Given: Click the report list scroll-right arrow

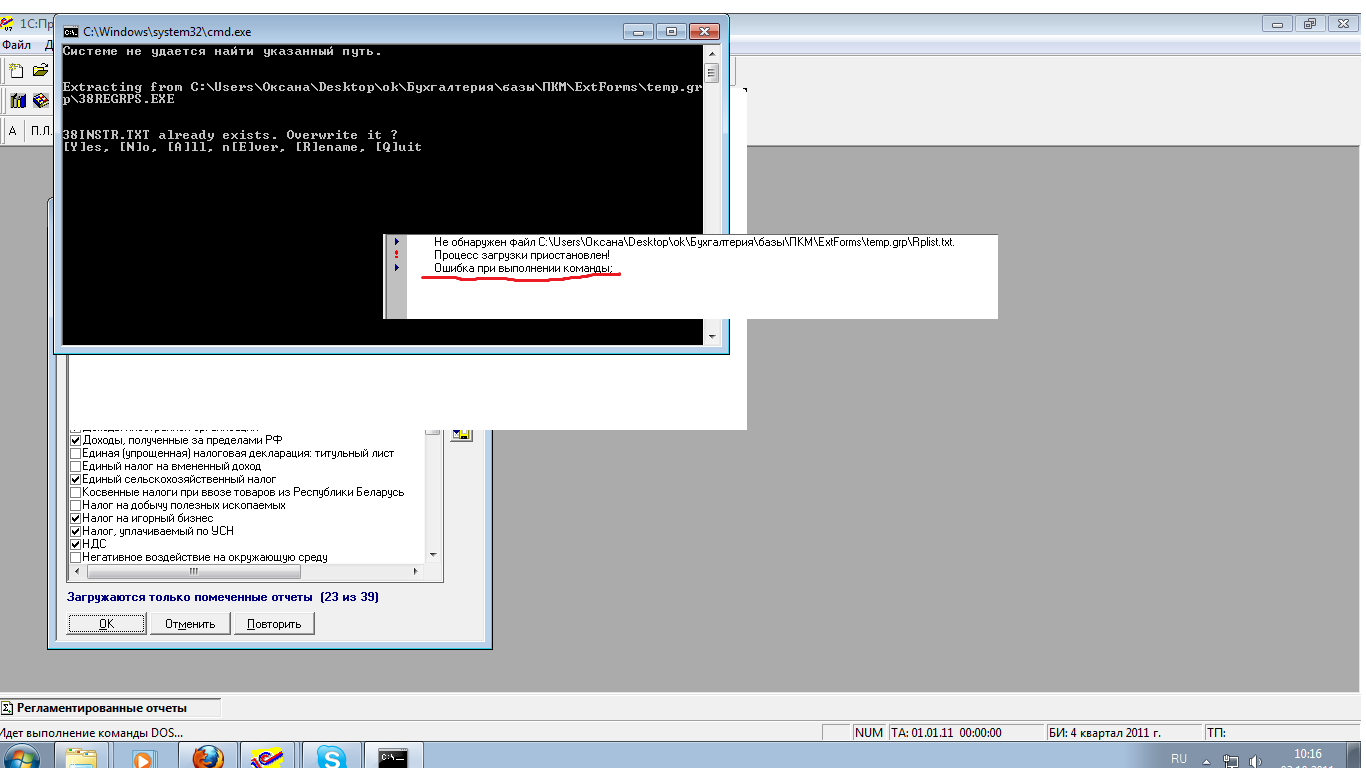Looking at the screenshot, I should point(416,573).
